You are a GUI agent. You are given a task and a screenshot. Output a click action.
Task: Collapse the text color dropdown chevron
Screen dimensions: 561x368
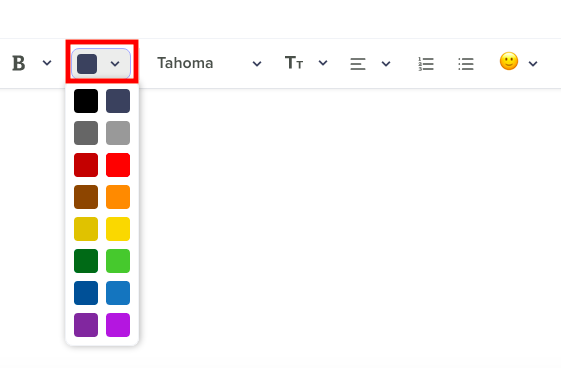click(x=115, y=64)
